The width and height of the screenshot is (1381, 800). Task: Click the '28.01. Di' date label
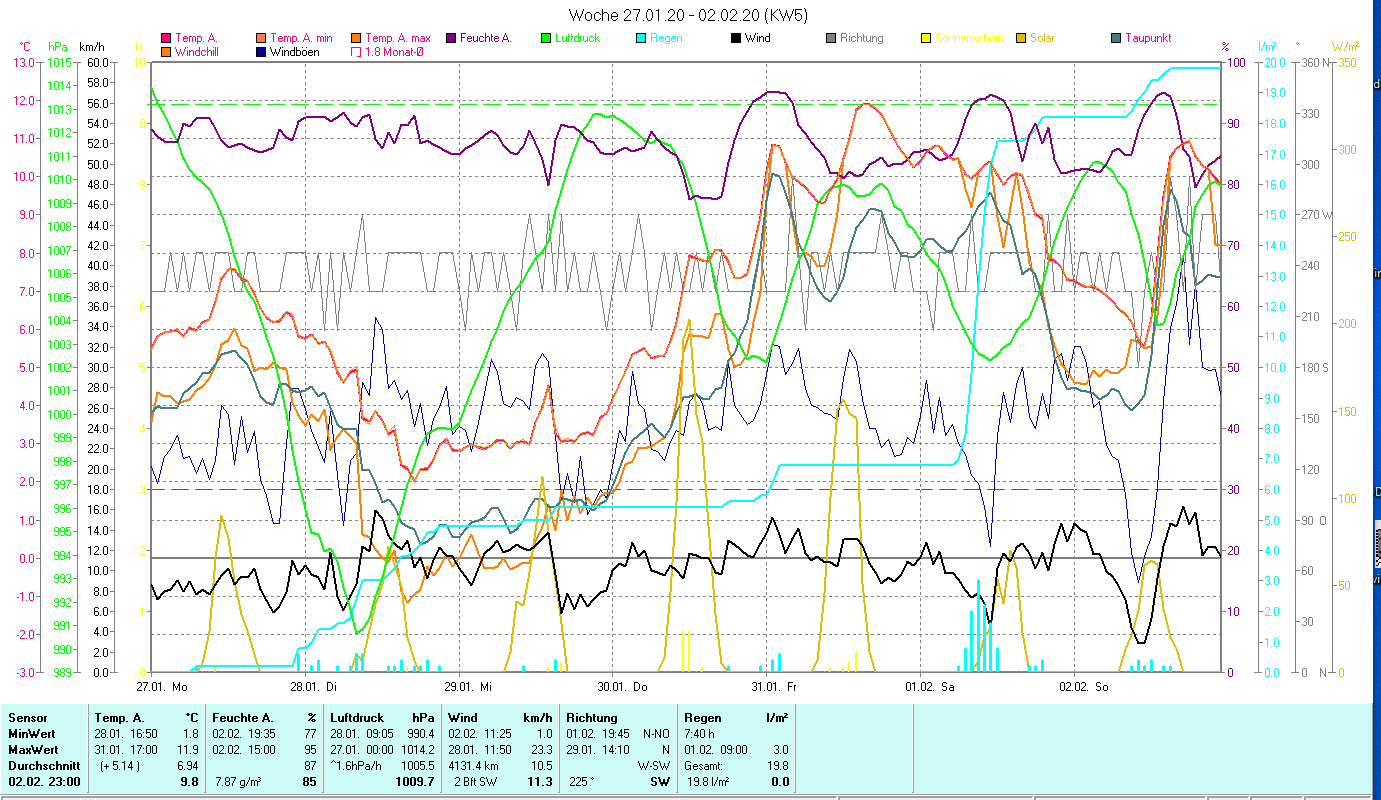[314, 687]
